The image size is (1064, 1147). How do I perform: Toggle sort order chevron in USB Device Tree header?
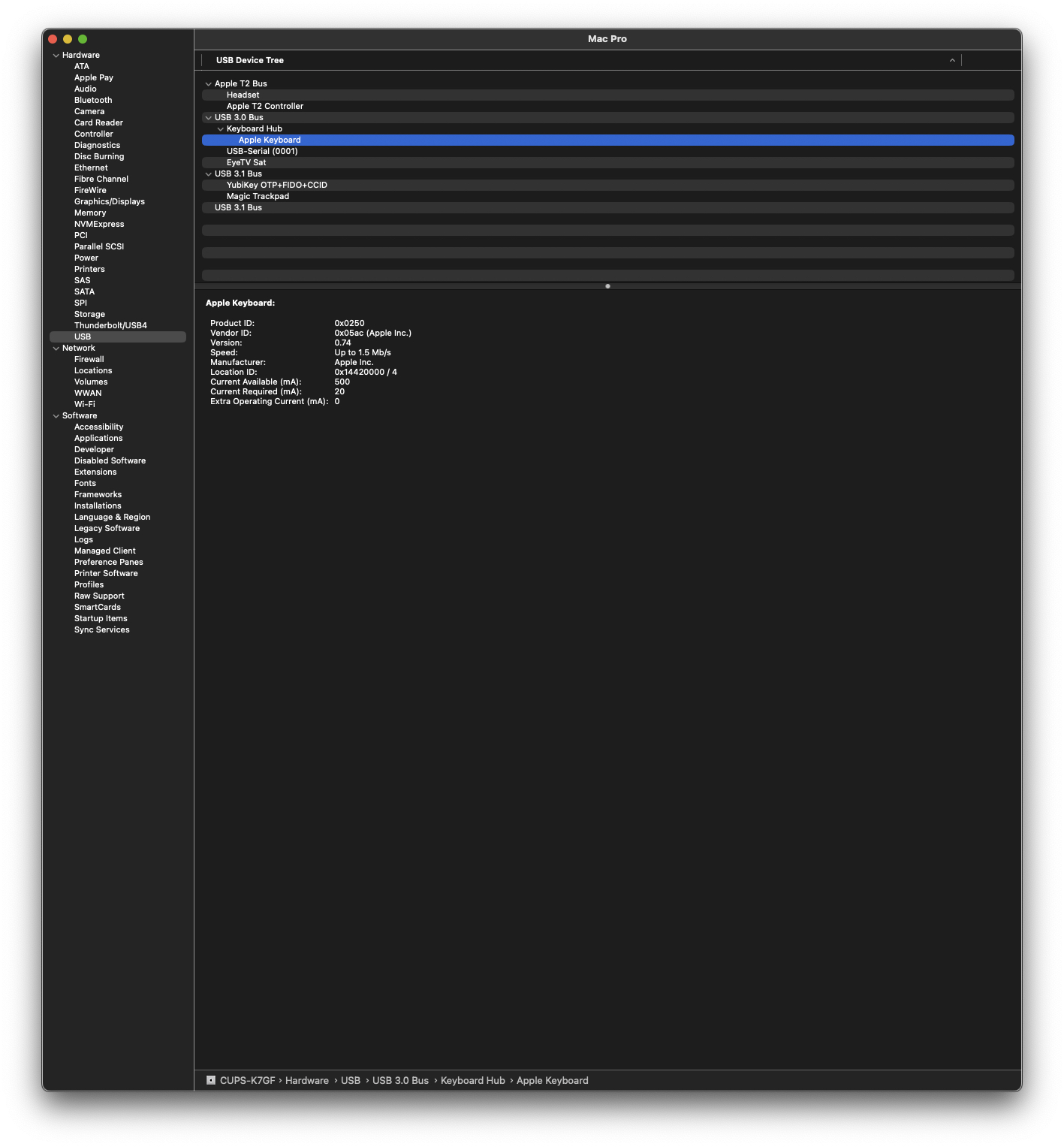(x=952, y=61)
